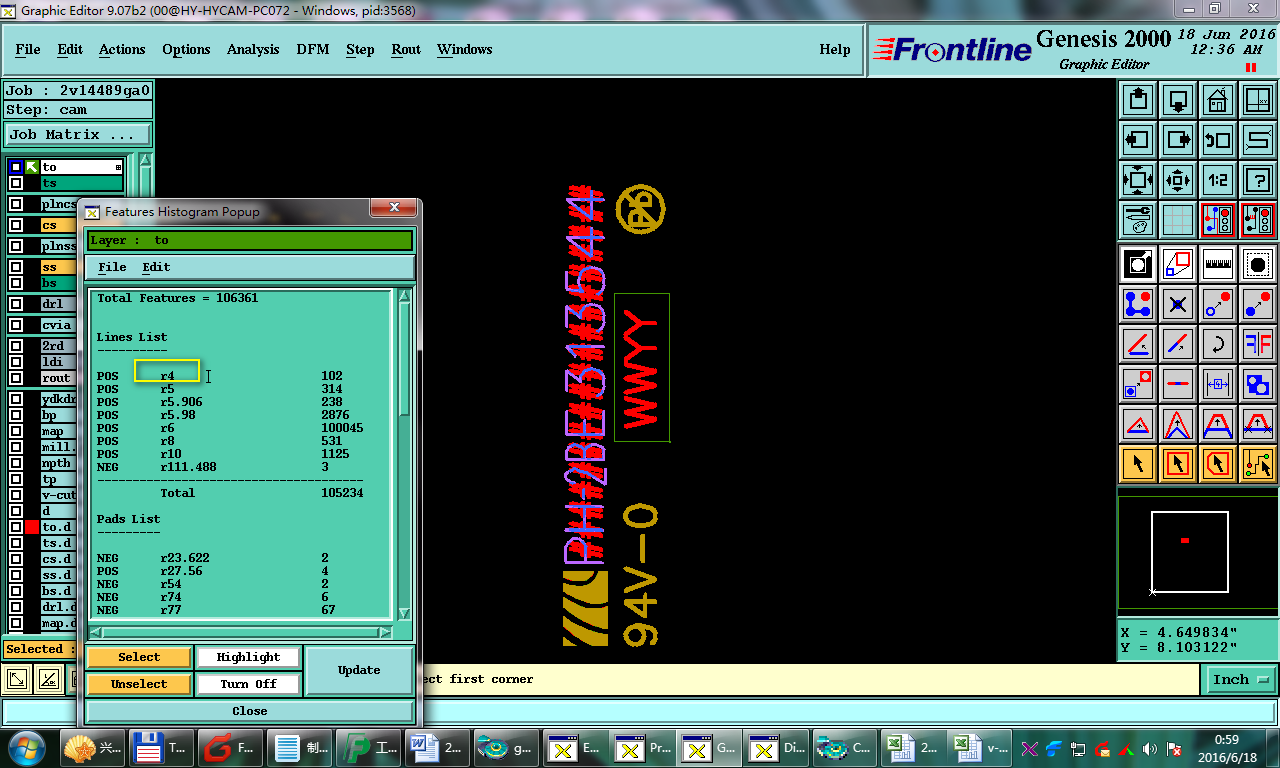Viewport: 1280px width, 768px height.
Task: Toggle display checkbox for layer to.d
Action: pyautogui.click(x=15, y=527)
